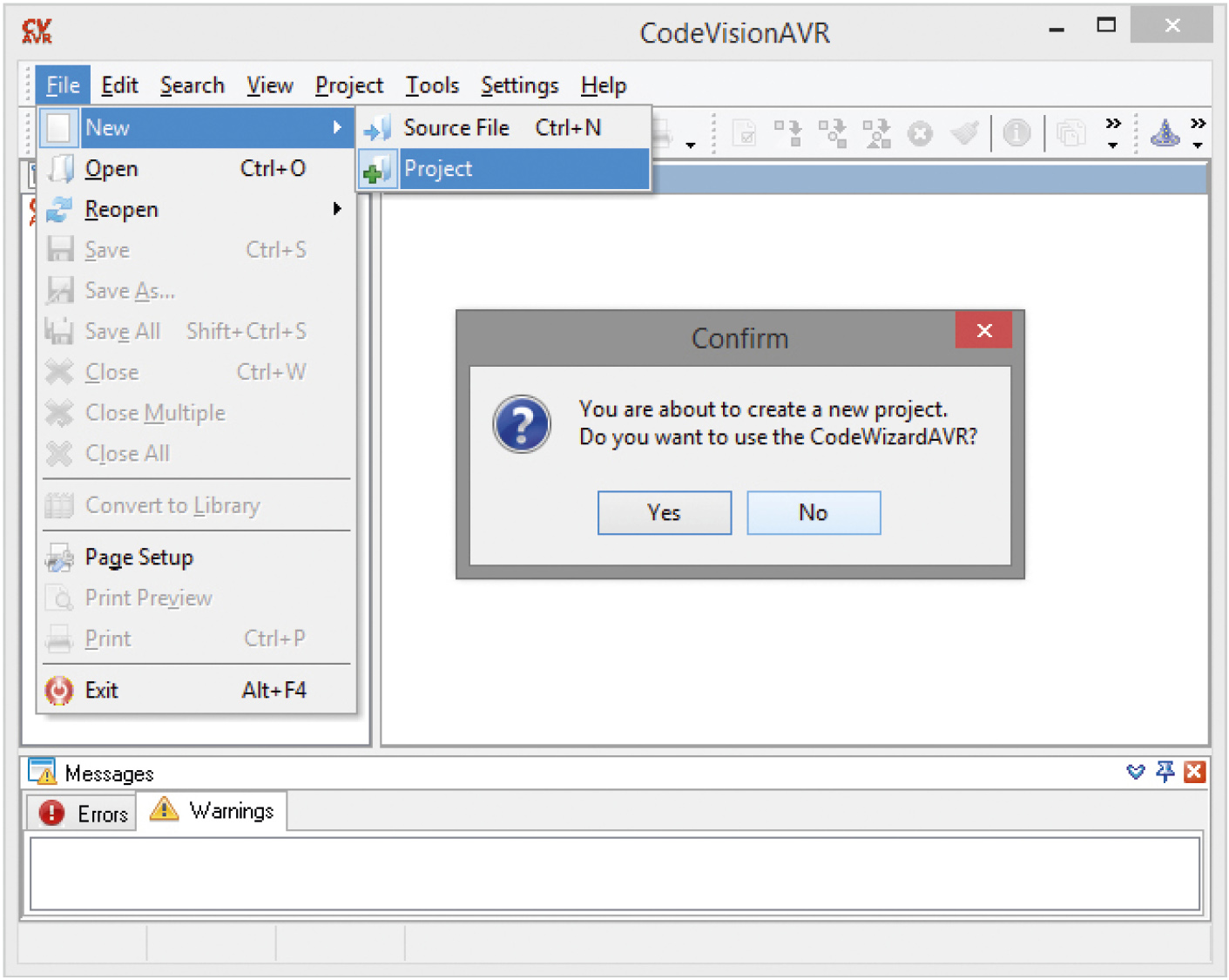Select Project in the New submenu
Viewport: 1229px width, 980px height.
[437, 169]
